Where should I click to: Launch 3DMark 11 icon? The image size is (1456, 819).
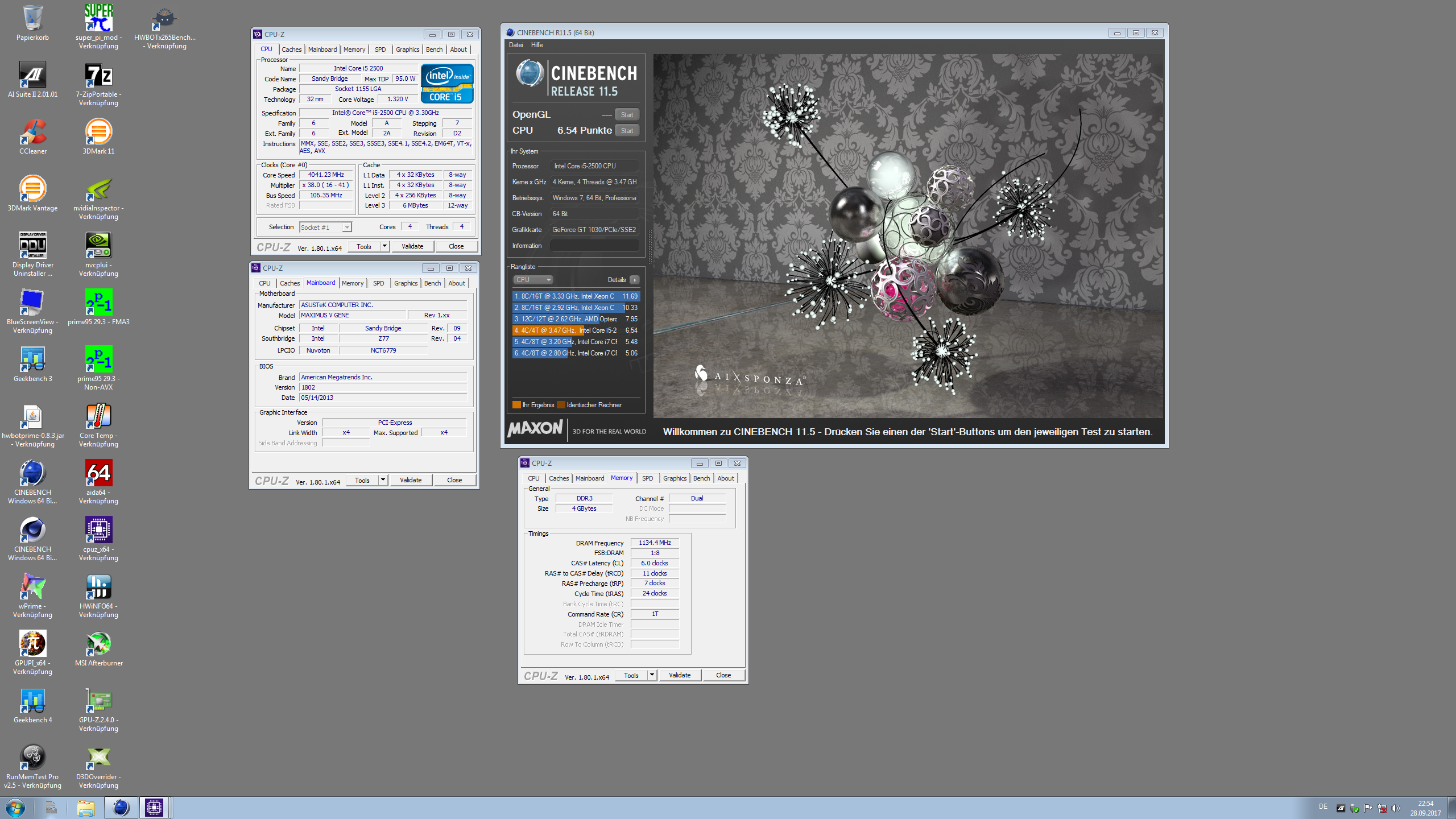(x=98, y=136)
